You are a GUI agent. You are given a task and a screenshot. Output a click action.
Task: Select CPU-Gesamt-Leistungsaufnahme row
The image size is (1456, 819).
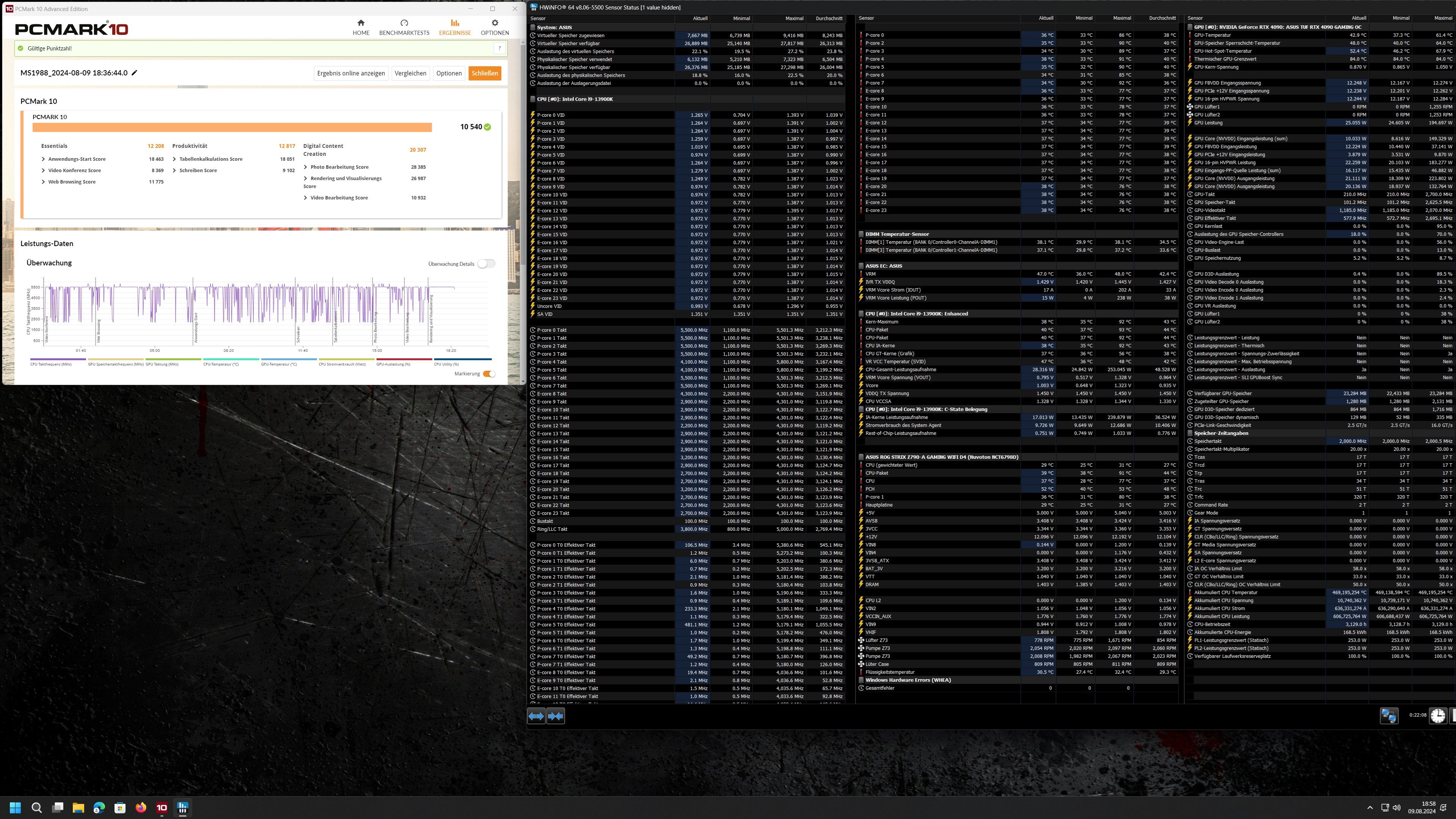1017,370
